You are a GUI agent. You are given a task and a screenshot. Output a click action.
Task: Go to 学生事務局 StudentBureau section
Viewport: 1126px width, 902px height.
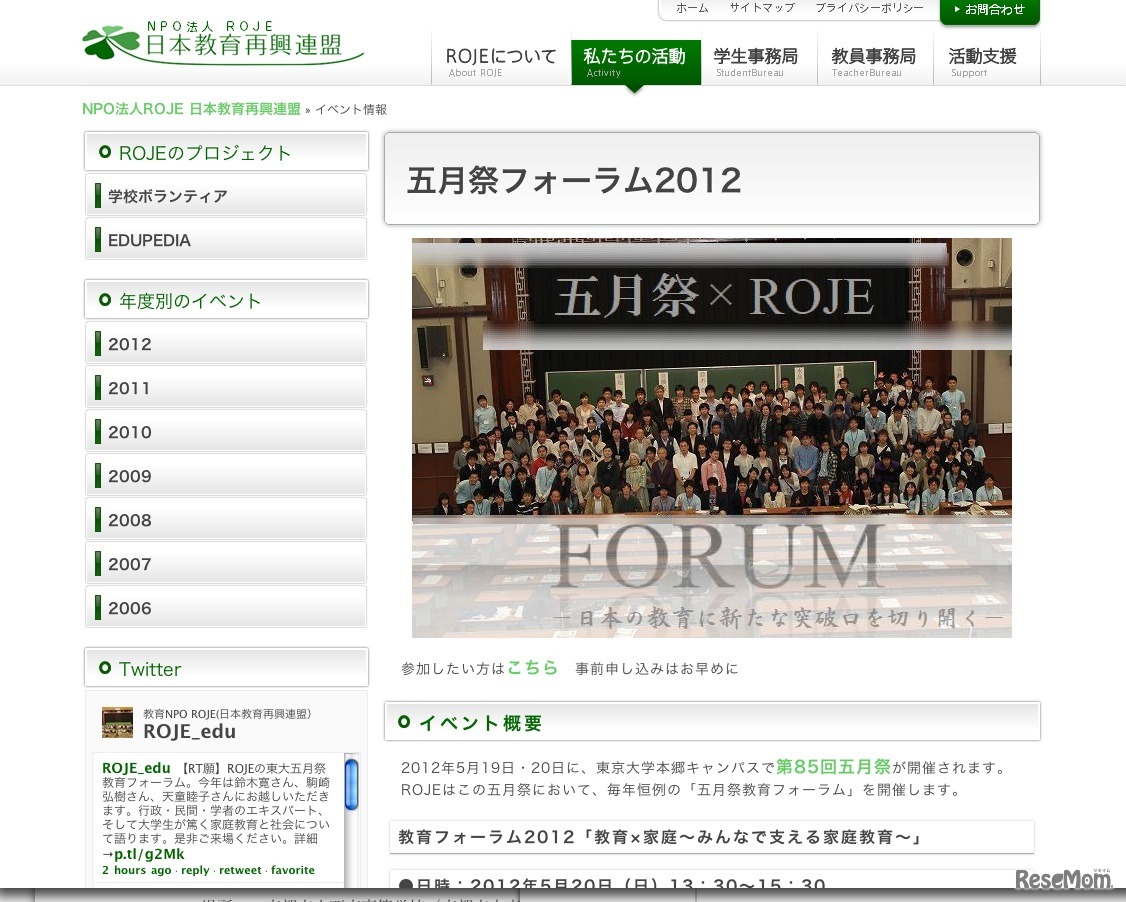(756, 61)
